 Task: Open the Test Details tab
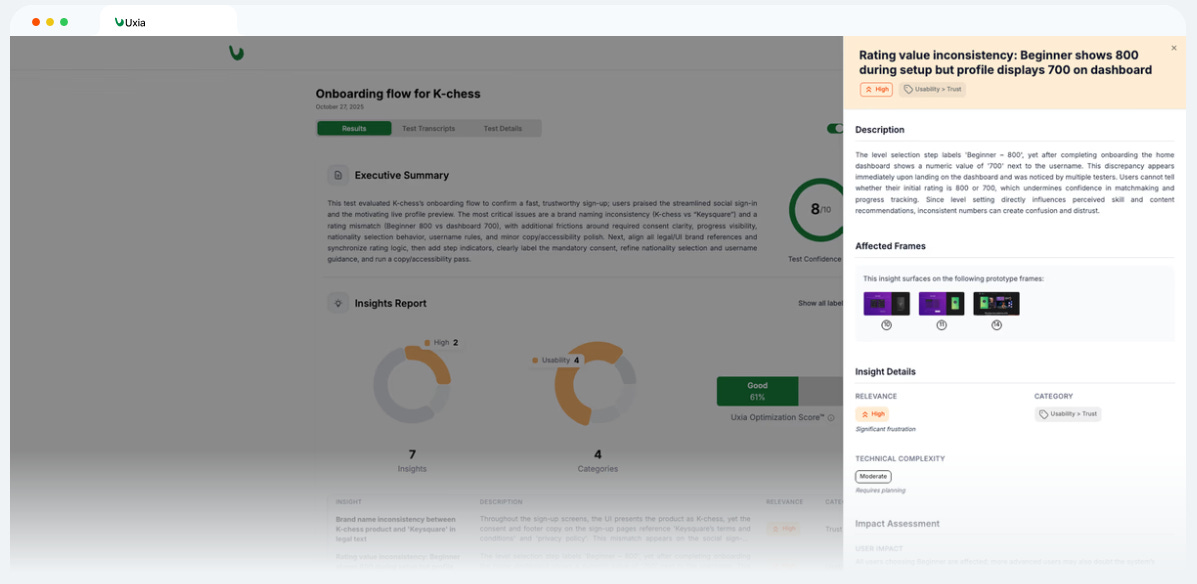coord(502,128)
